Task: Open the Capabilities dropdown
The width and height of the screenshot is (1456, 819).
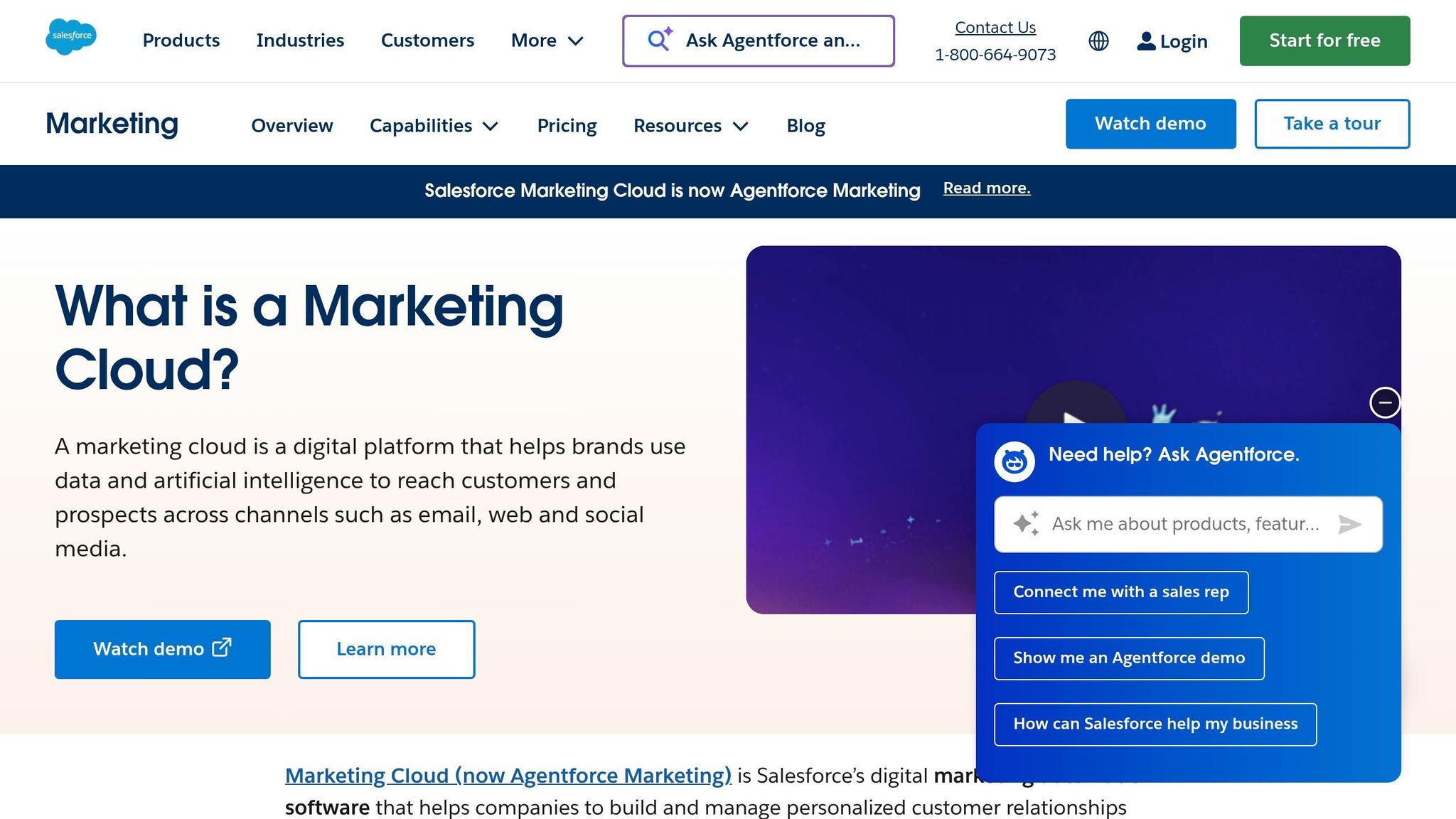Action: click(434, 125)
